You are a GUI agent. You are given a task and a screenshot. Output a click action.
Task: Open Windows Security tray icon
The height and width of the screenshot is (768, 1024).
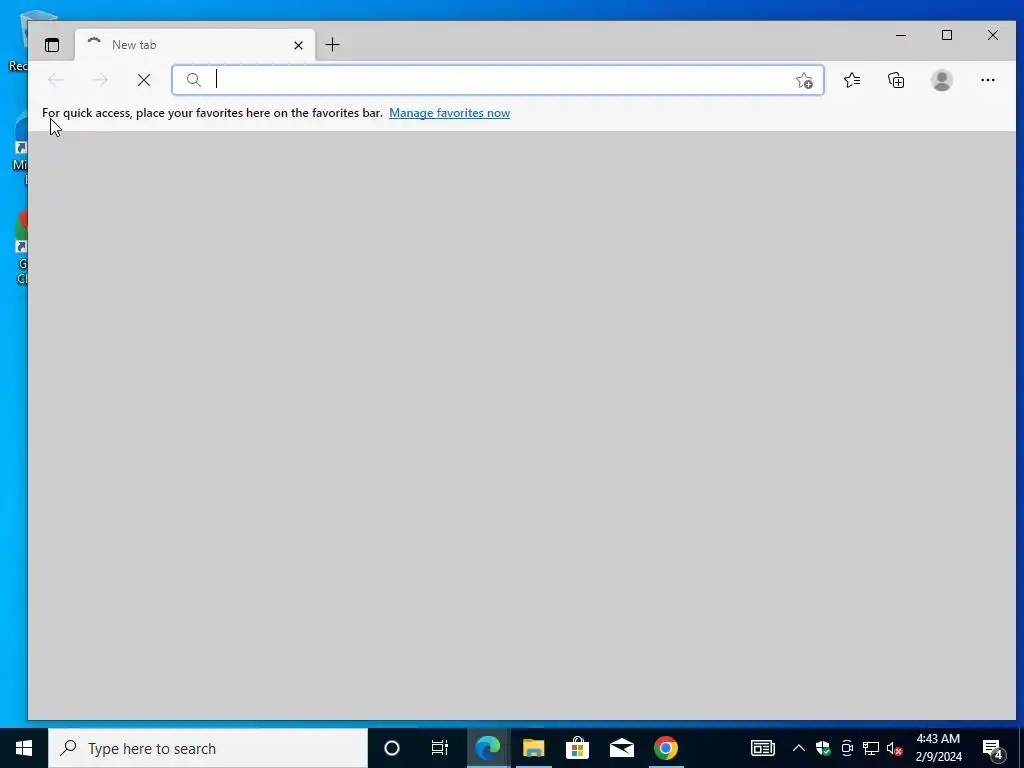pyautogui.click(x=823, y=748)
